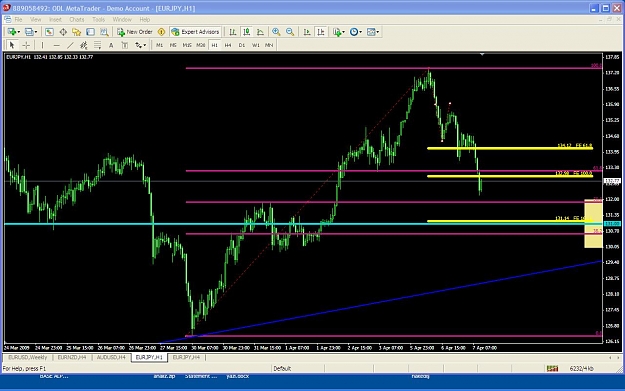625x391 pixels.
Task: Open the Statement taskbar item
Action: [201, 376]
